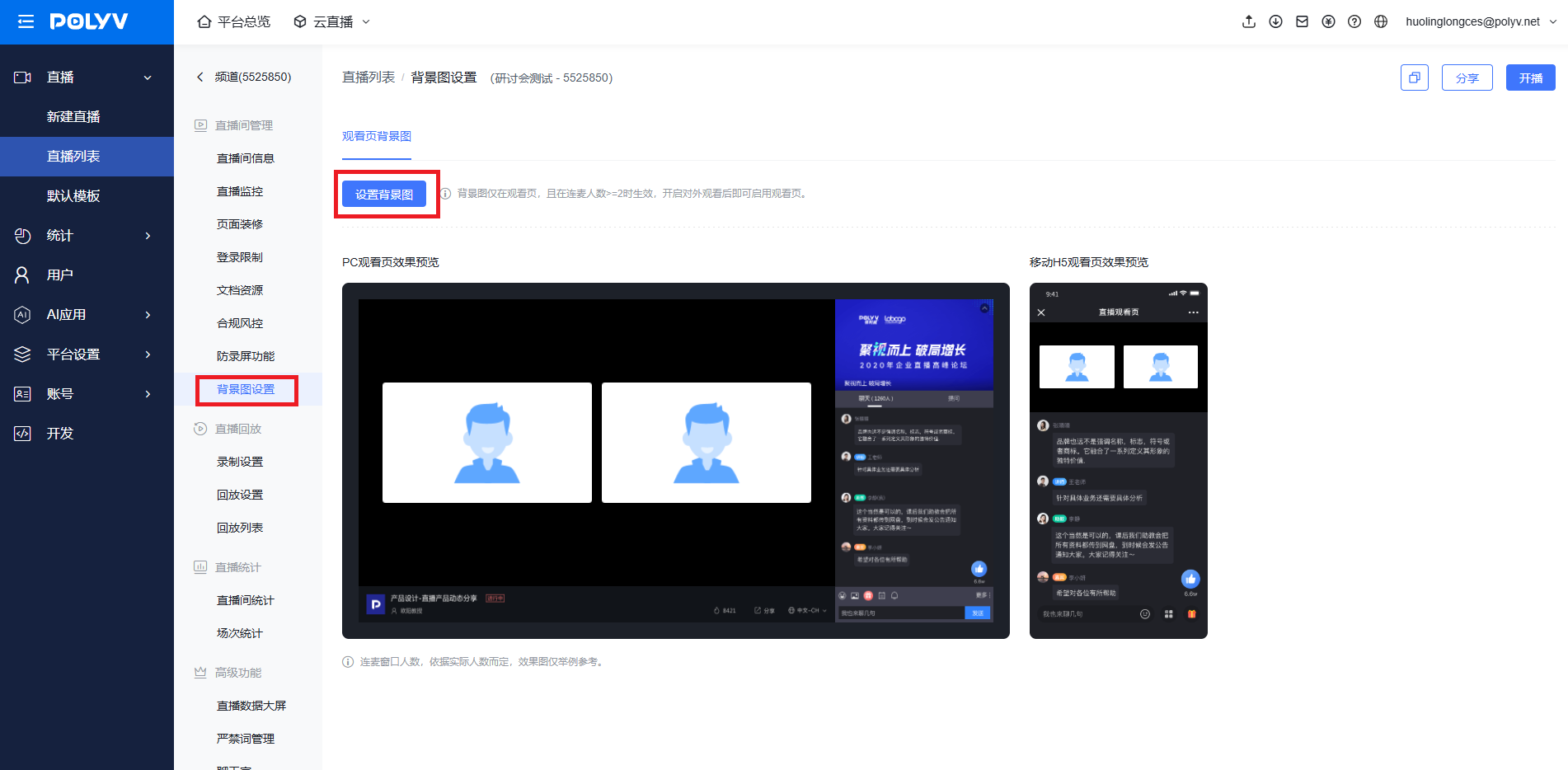Open the account dropdown for huolinglongces@polyv.net

[x=1481, y=21]
